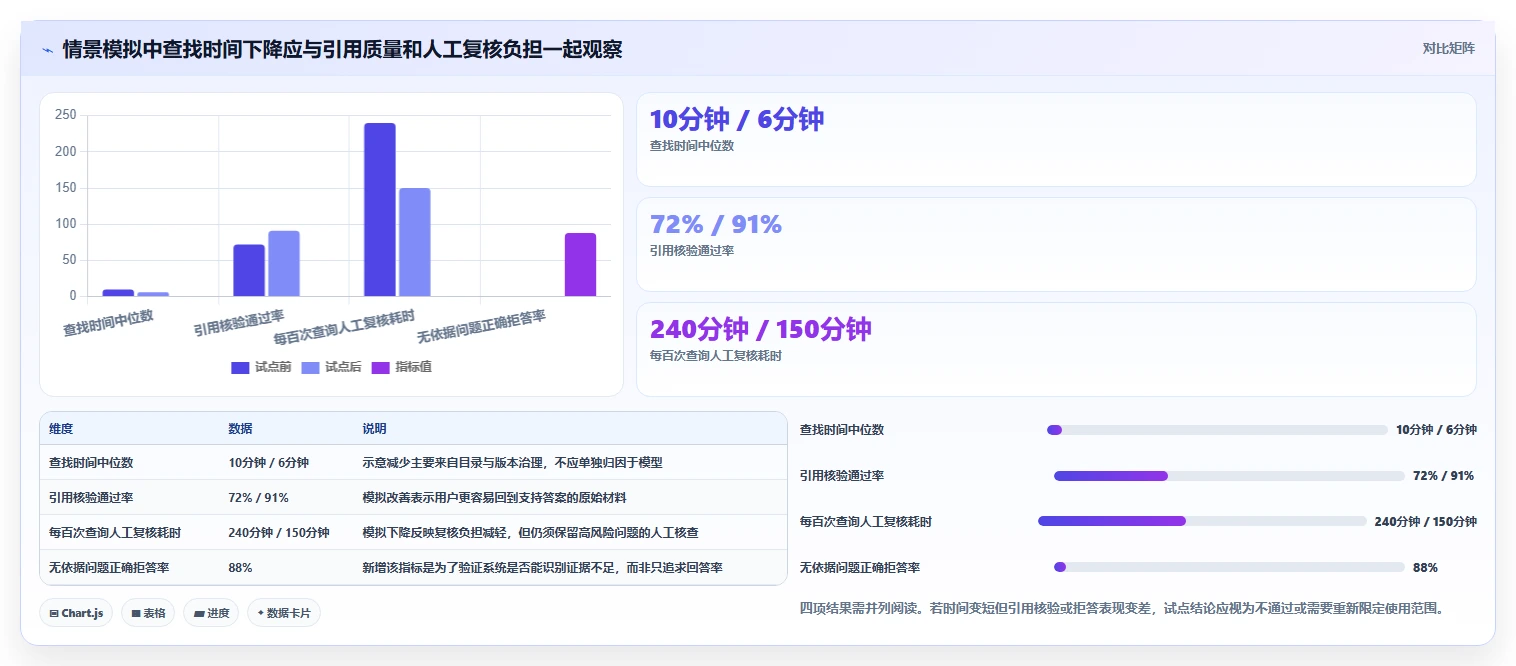The width and height of the screenshot is (1516, 666).
Task: Click the 240分钟 / 150分钟 data card
Action: point(1056,350)
